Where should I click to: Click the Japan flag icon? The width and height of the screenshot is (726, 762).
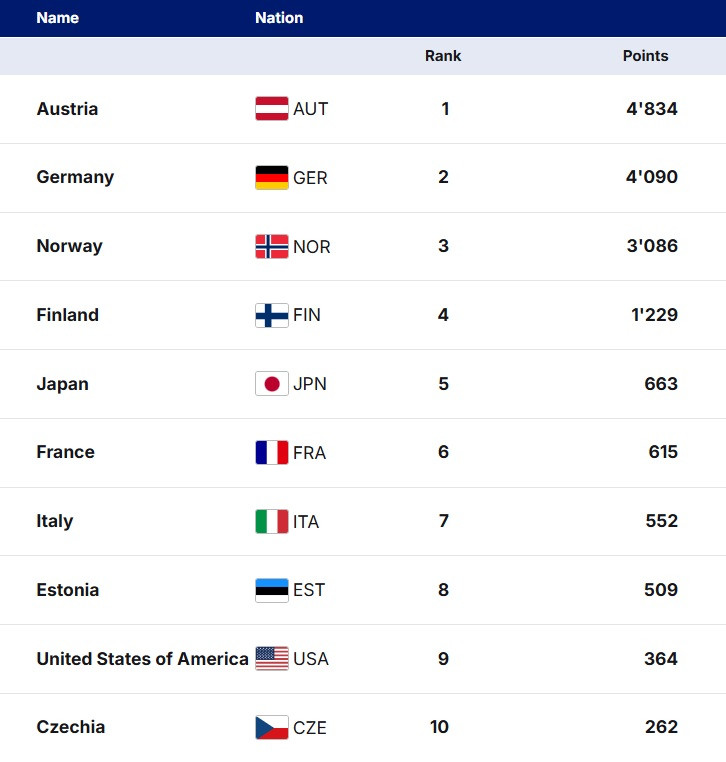point(271,384)
